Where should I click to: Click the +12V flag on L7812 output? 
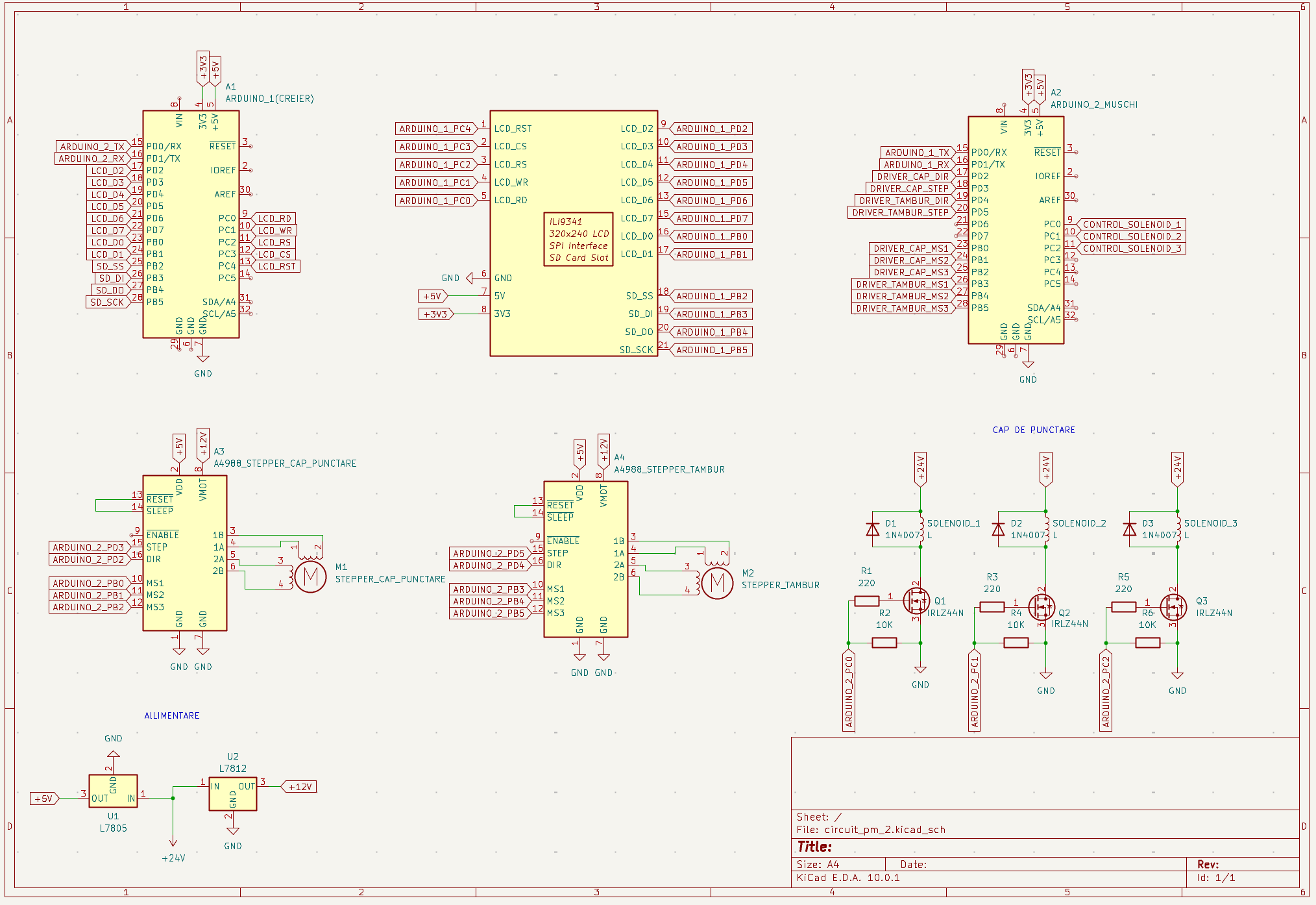299,787
